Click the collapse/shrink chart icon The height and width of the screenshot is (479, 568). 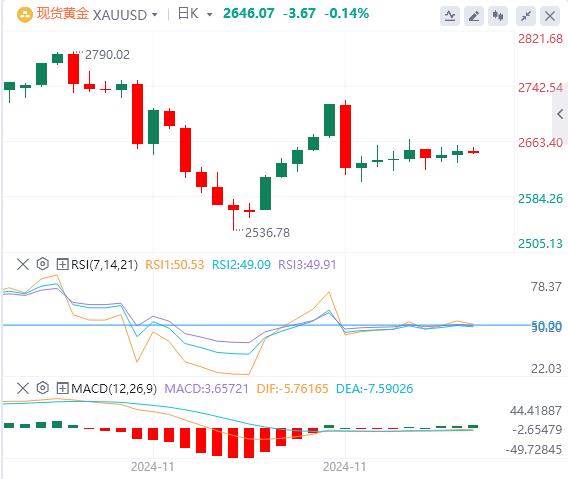pos(526,16)
